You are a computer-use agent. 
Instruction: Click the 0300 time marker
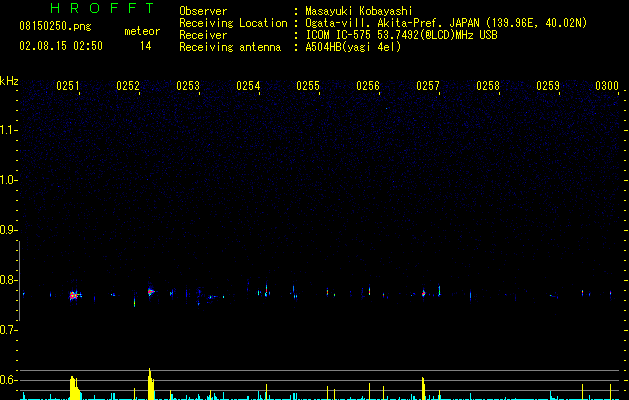(x=607, y=86)
